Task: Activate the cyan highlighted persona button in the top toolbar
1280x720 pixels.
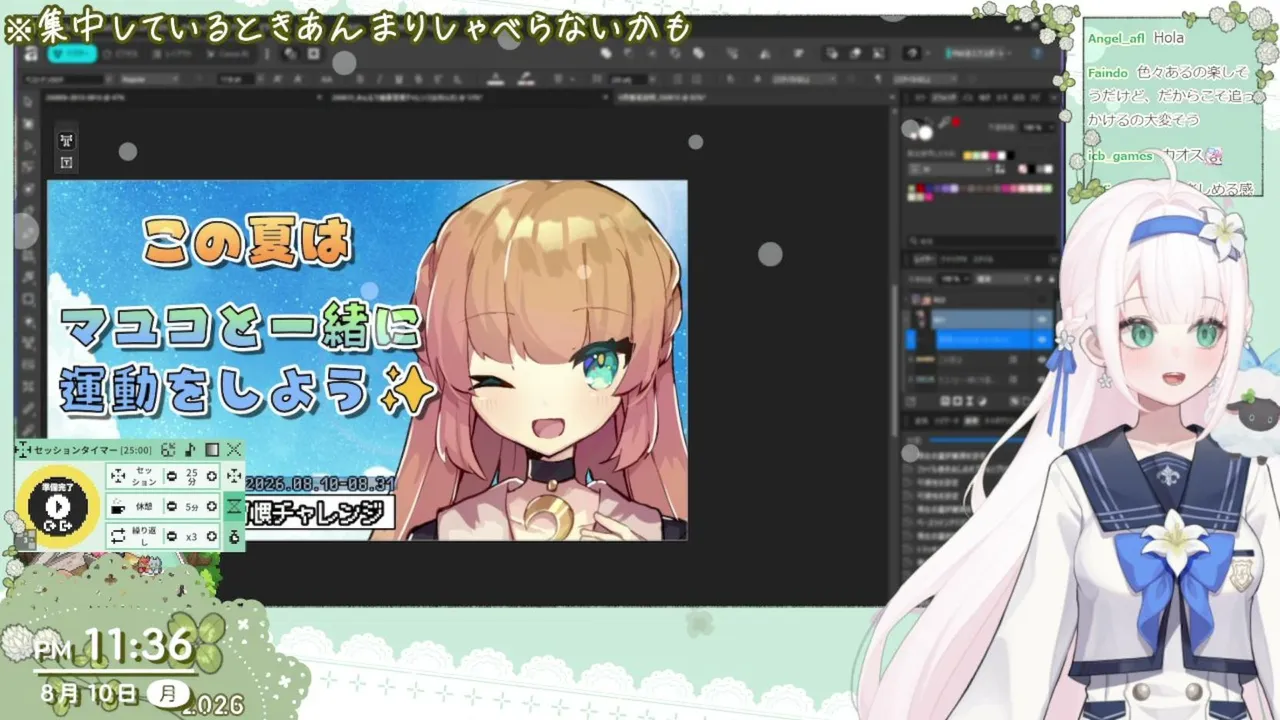Action: [x=72, y=54]
